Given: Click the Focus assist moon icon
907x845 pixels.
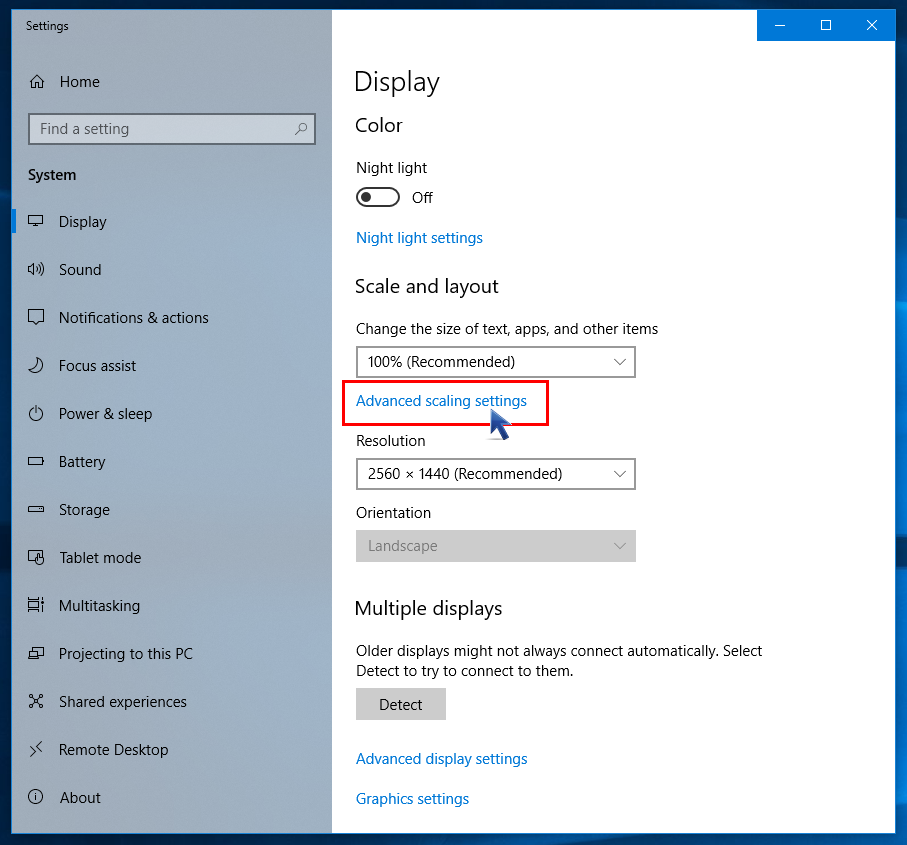Looking at the screenshot, I should coord(37,366).
